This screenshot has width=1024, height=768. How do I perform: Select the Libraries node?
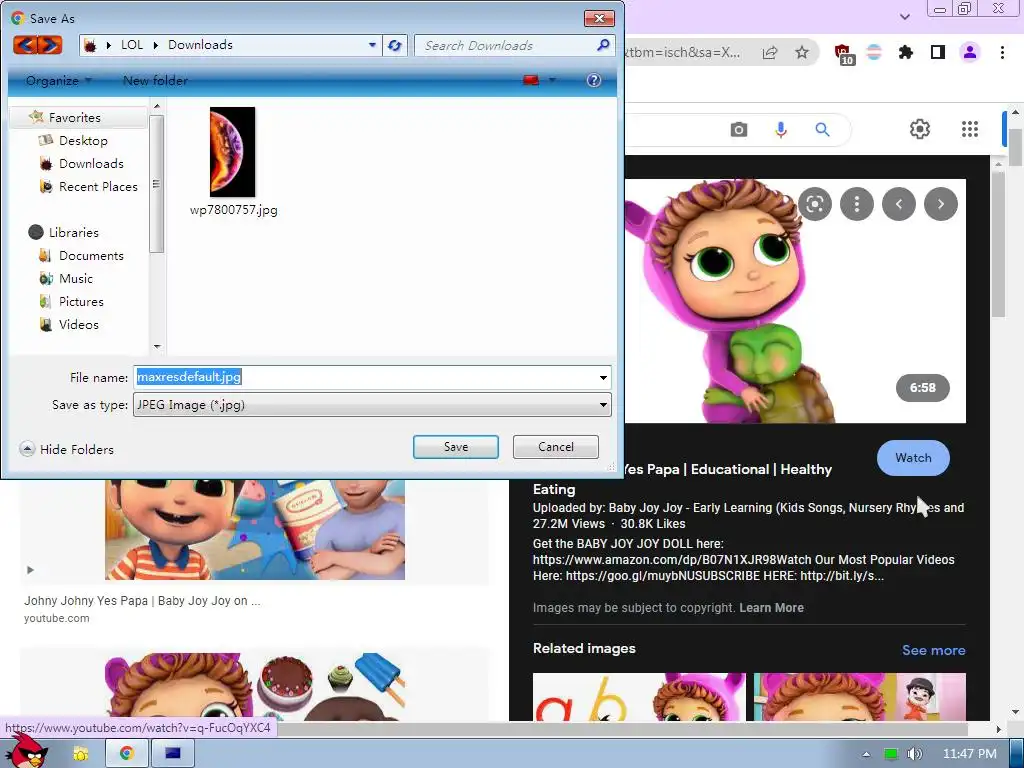[x=73, y=232]
